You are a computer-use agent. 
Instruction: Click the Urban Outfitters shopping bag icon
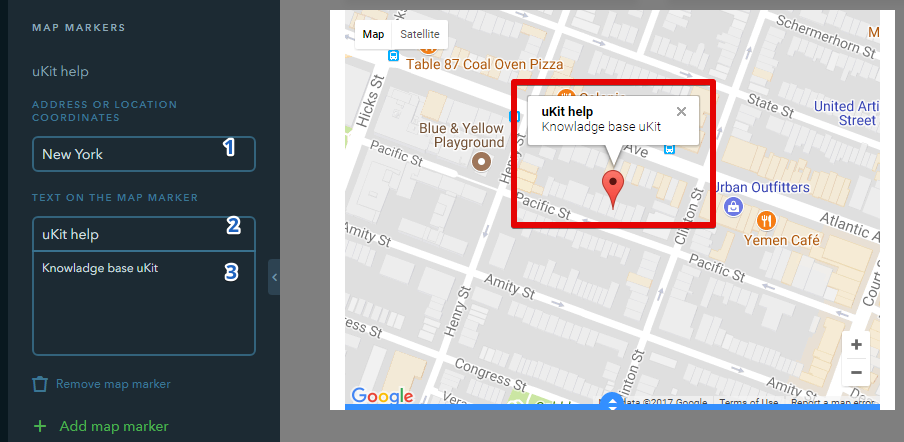click(733, 206)
